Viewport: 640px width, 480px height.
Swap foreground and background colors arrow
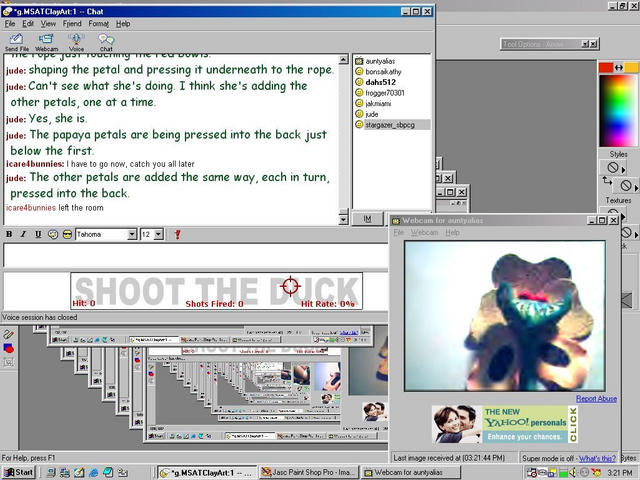coord(619,68)
